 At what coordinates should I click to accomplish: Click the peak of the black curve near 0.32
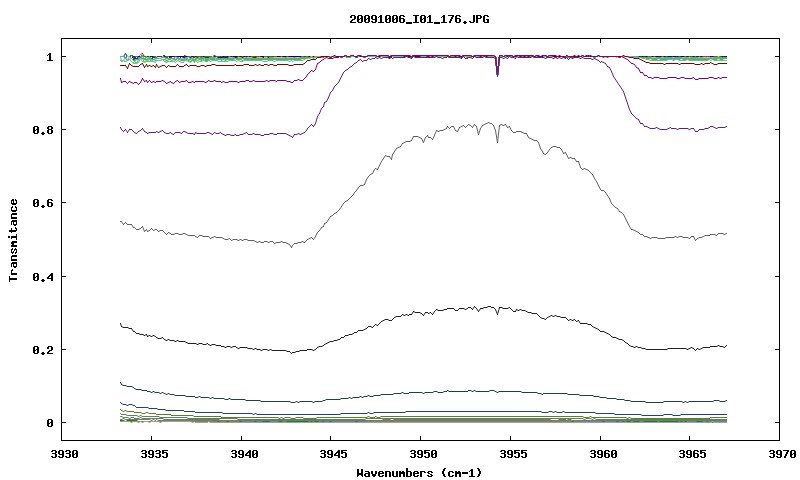coord(490,307)
